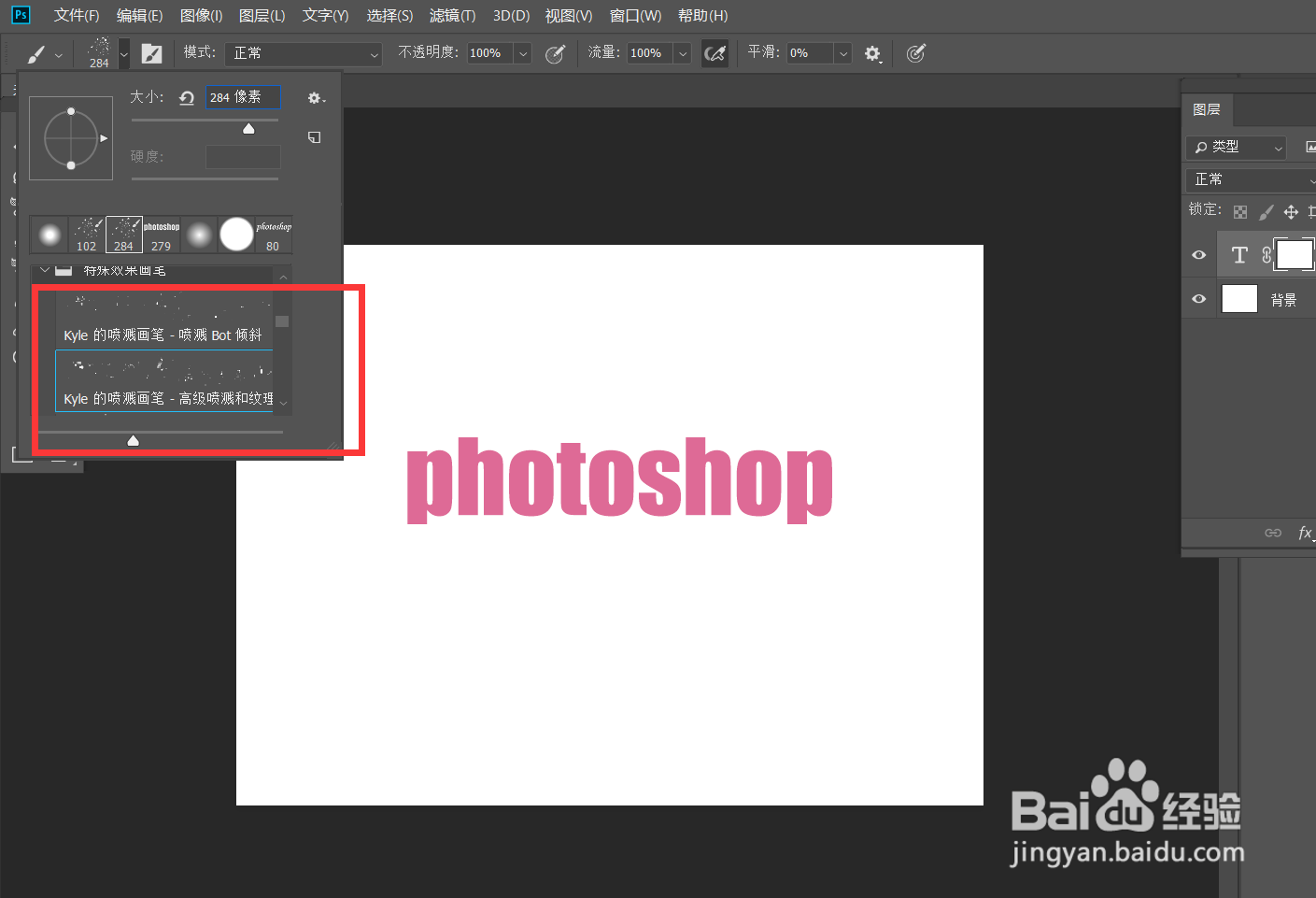Click the text layer mask link icon
Screen dimensions: 1316x898
point(1266,255)
